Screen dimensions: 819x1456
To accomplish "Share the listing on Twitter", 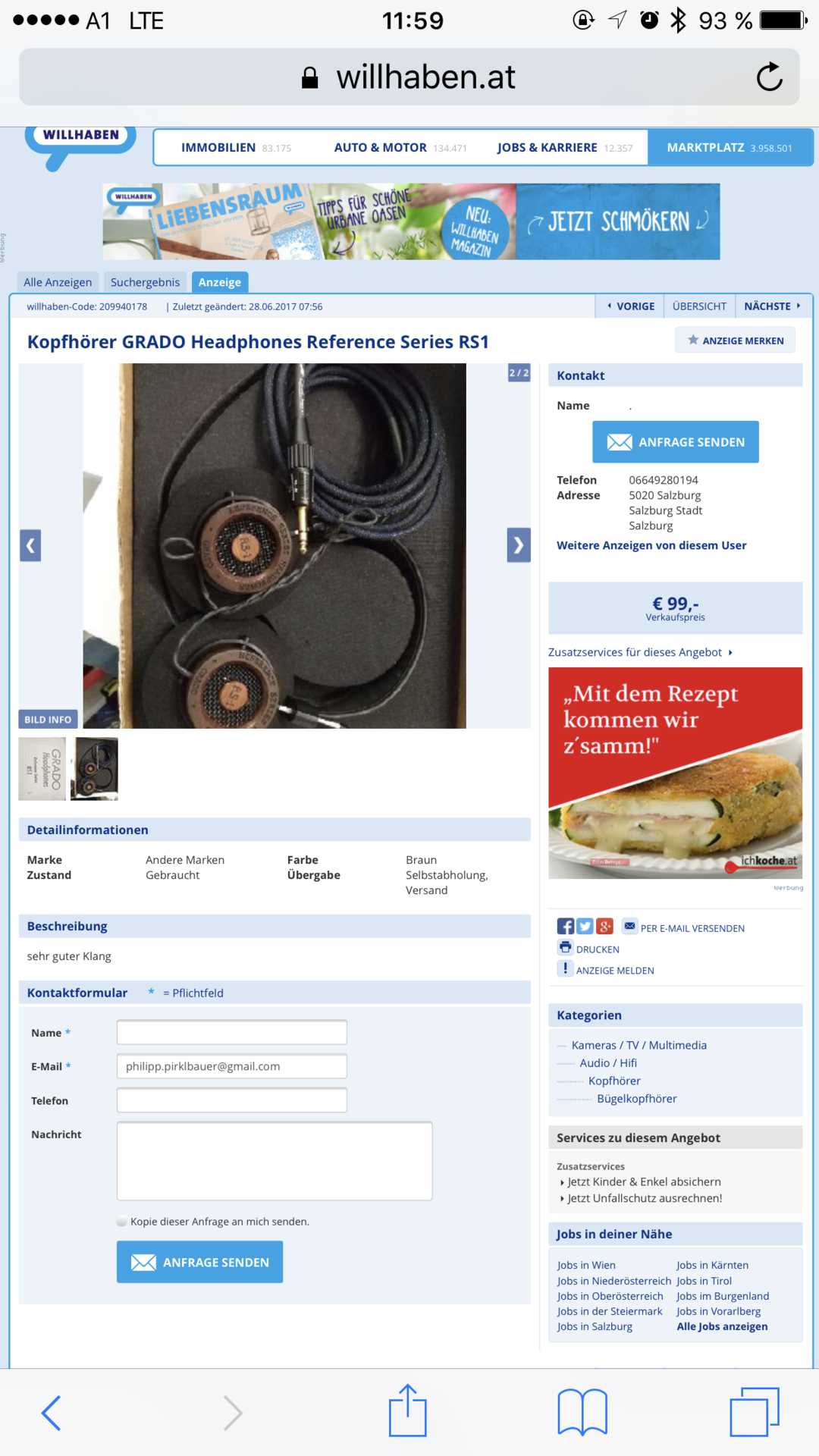I will click(585, 927).
